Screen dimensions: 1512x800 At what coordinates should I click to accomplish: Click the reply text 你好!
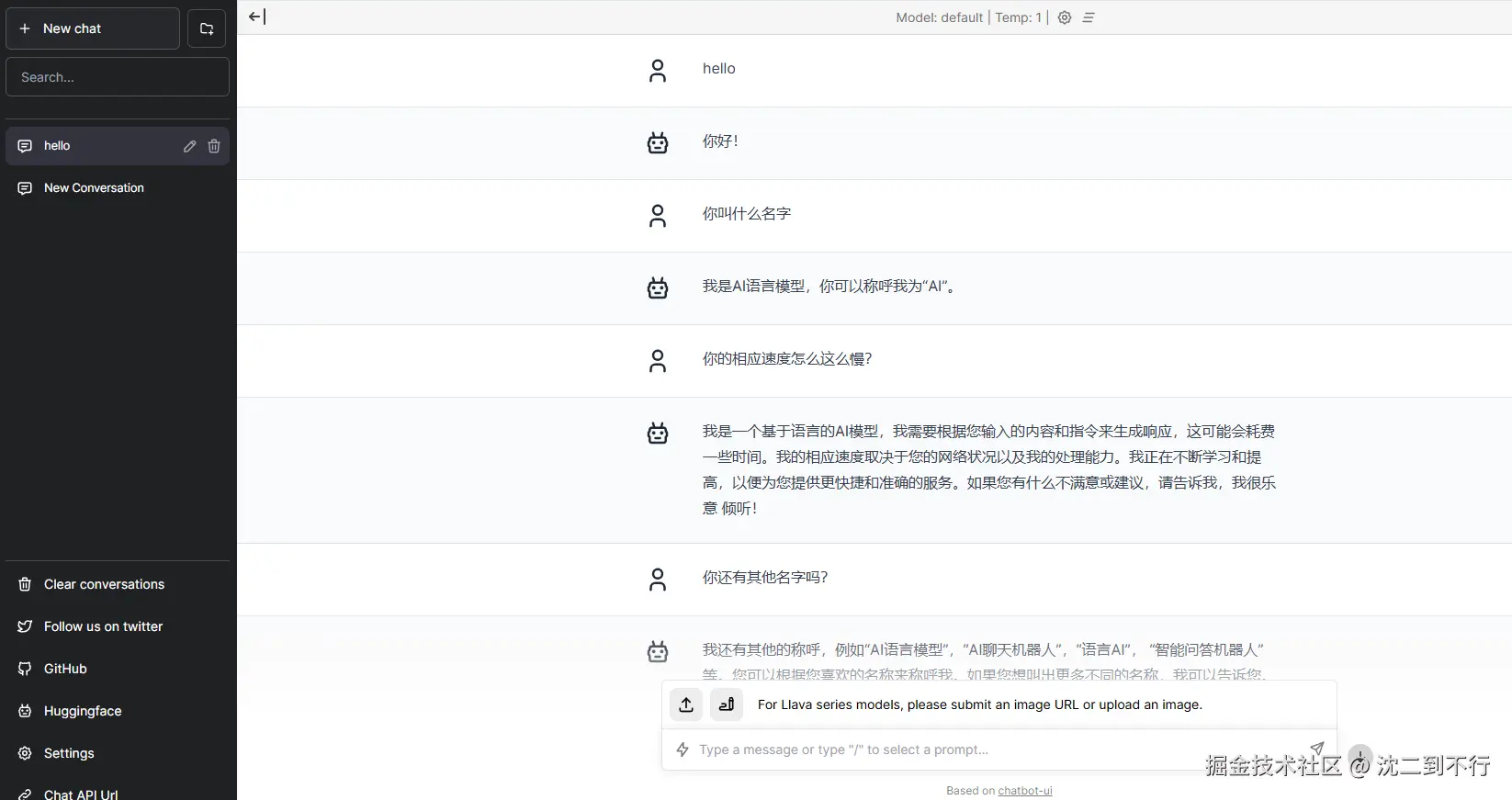[720, 141]
